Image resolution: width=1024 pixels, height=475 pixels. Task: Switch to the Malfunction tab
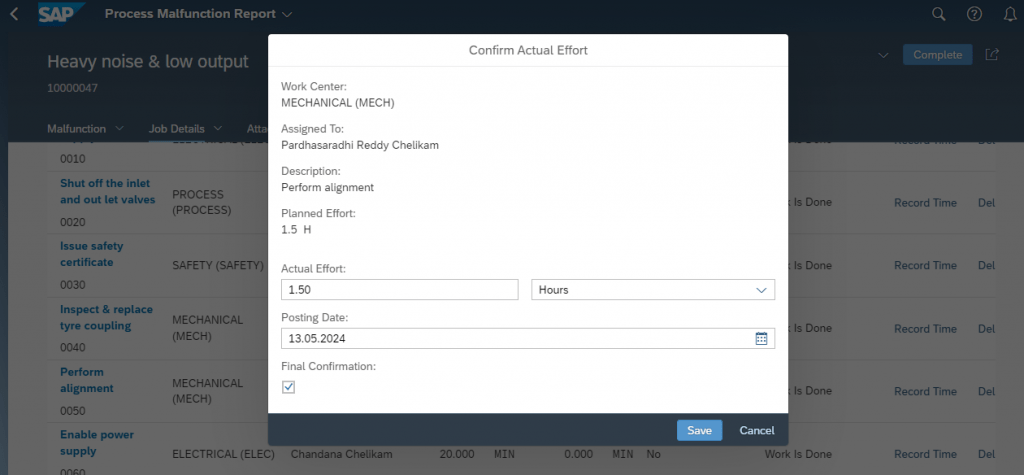click(76, 129)
